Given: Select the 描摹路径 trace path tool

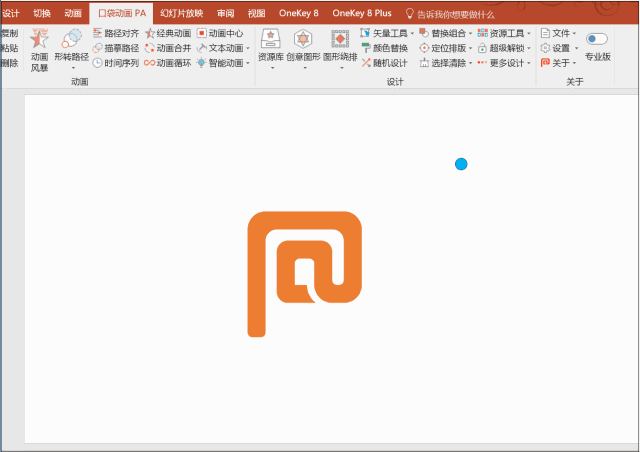Looking at the screenshot, I should click(x=116, y=48).
